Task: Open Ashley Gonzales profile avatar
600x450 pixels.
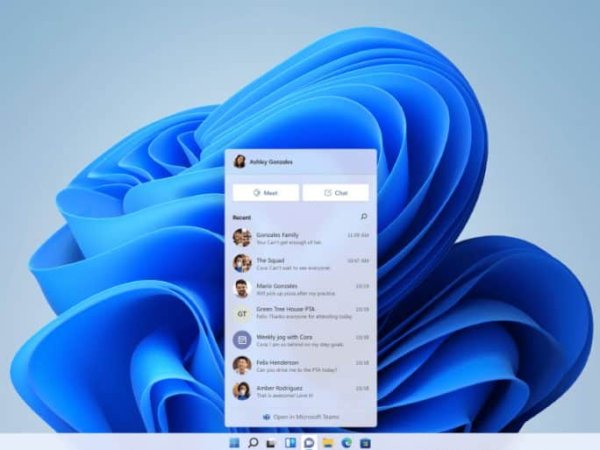Action: click(x=240, y=161)
